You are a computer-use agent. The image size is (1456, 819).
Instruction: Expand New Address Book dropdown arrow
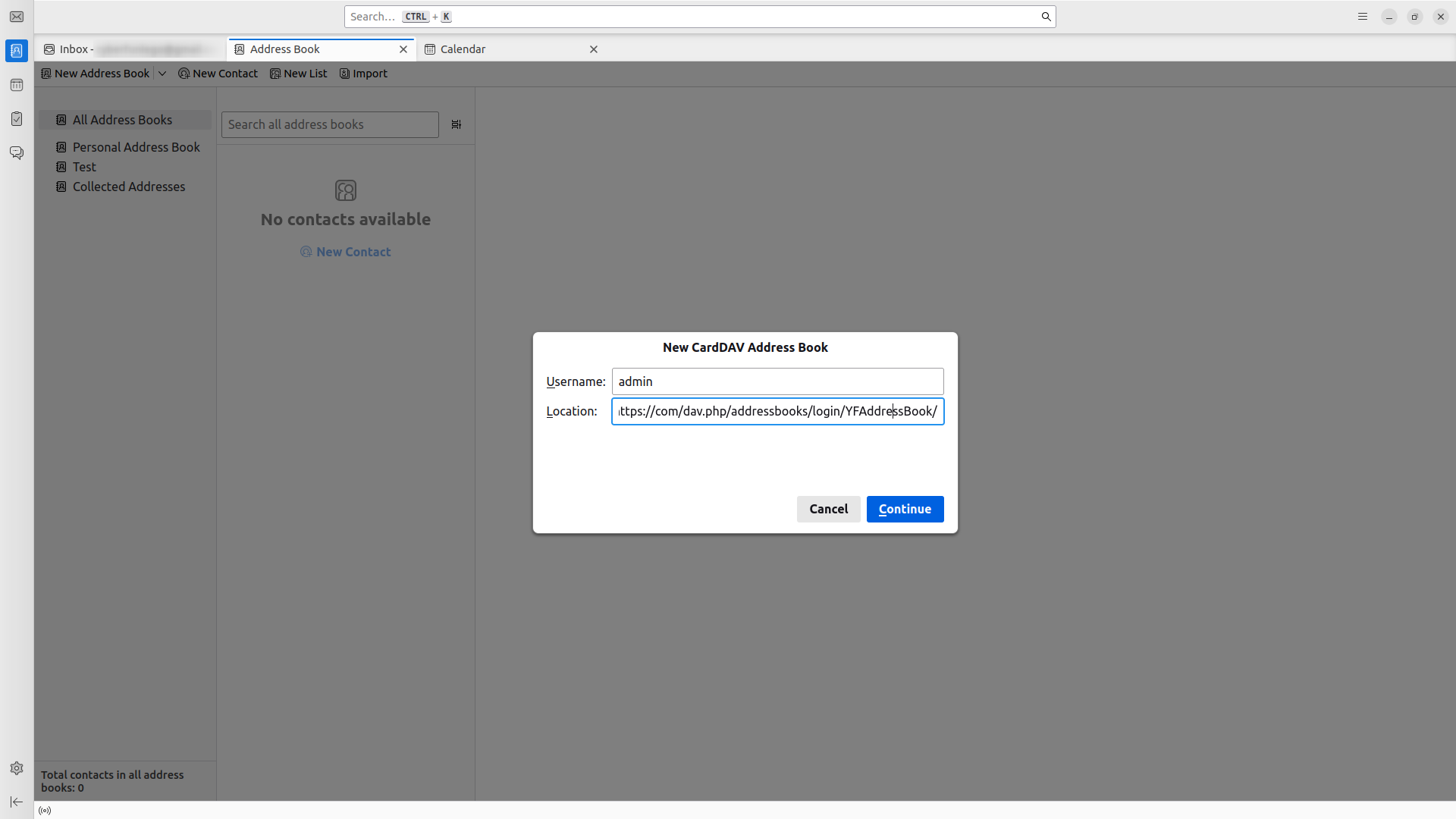click(162, 74)
